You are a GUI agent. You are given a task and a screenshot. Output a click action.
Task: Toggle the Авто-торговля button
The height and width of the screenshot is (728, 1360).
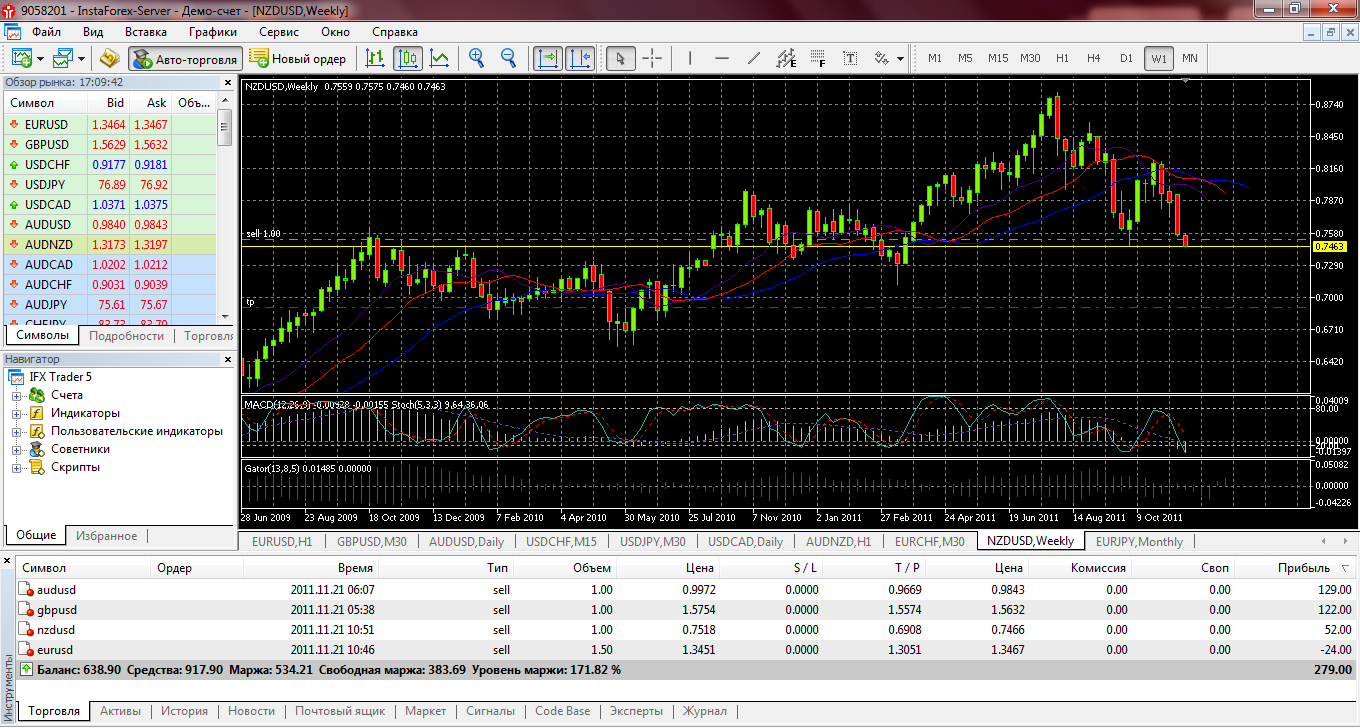click(x=185, y=58)
